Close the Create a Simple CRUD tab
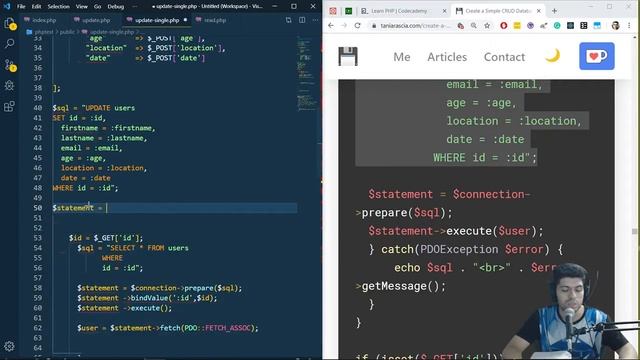 pos(539,11)
